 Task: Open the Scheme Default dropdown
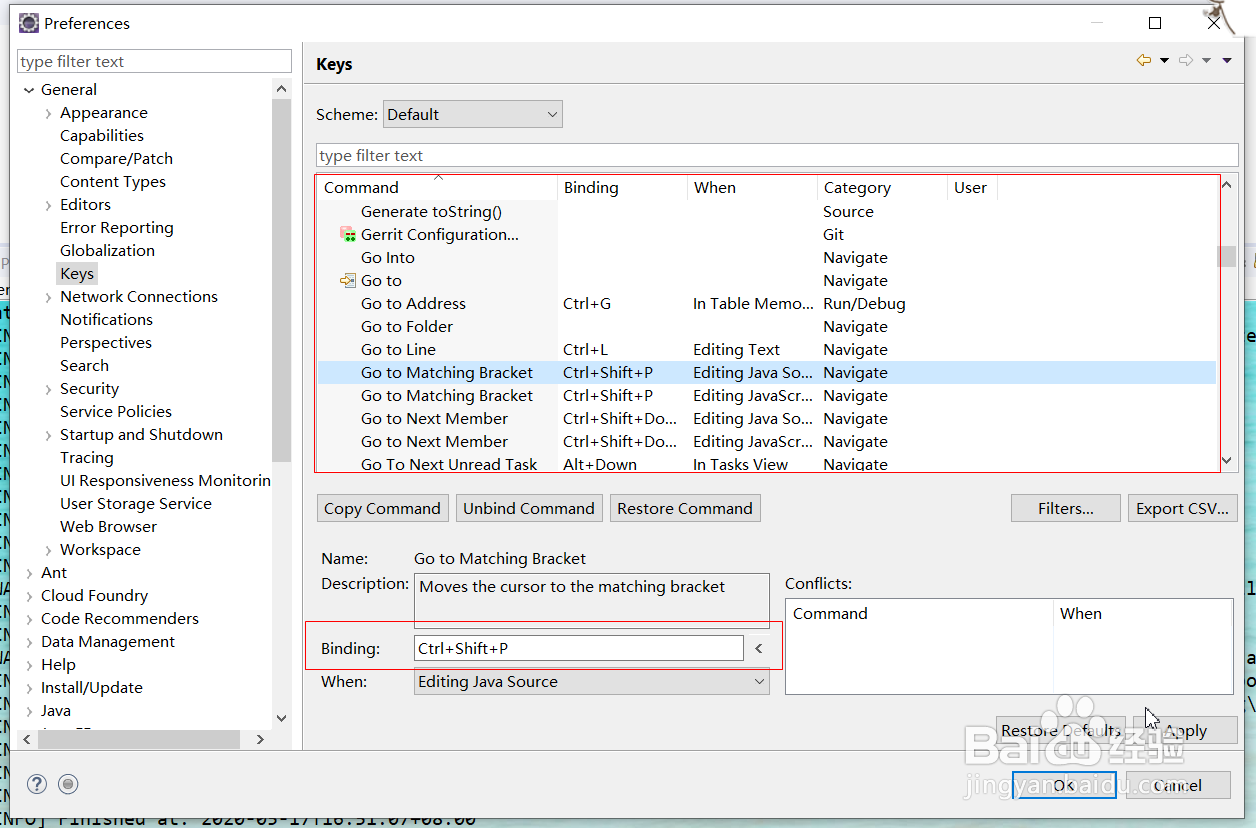(x=473, y=114)
